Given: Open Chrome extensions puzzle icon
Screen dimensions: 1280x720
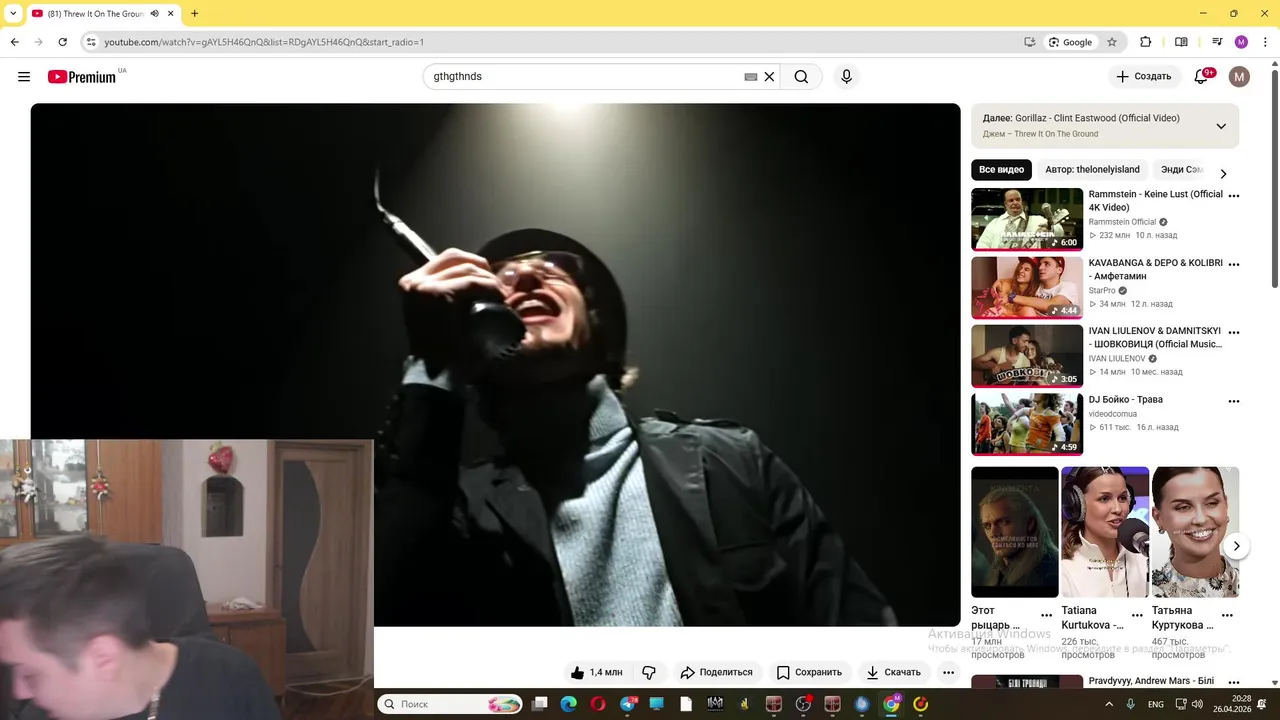Looking at the screenshot, I should (1146, 42).
